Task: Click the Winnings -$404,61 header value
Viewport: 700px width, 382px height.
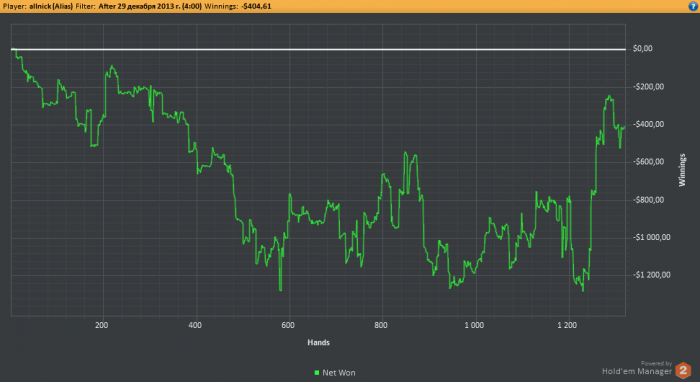Action: [x=256, y=6]
